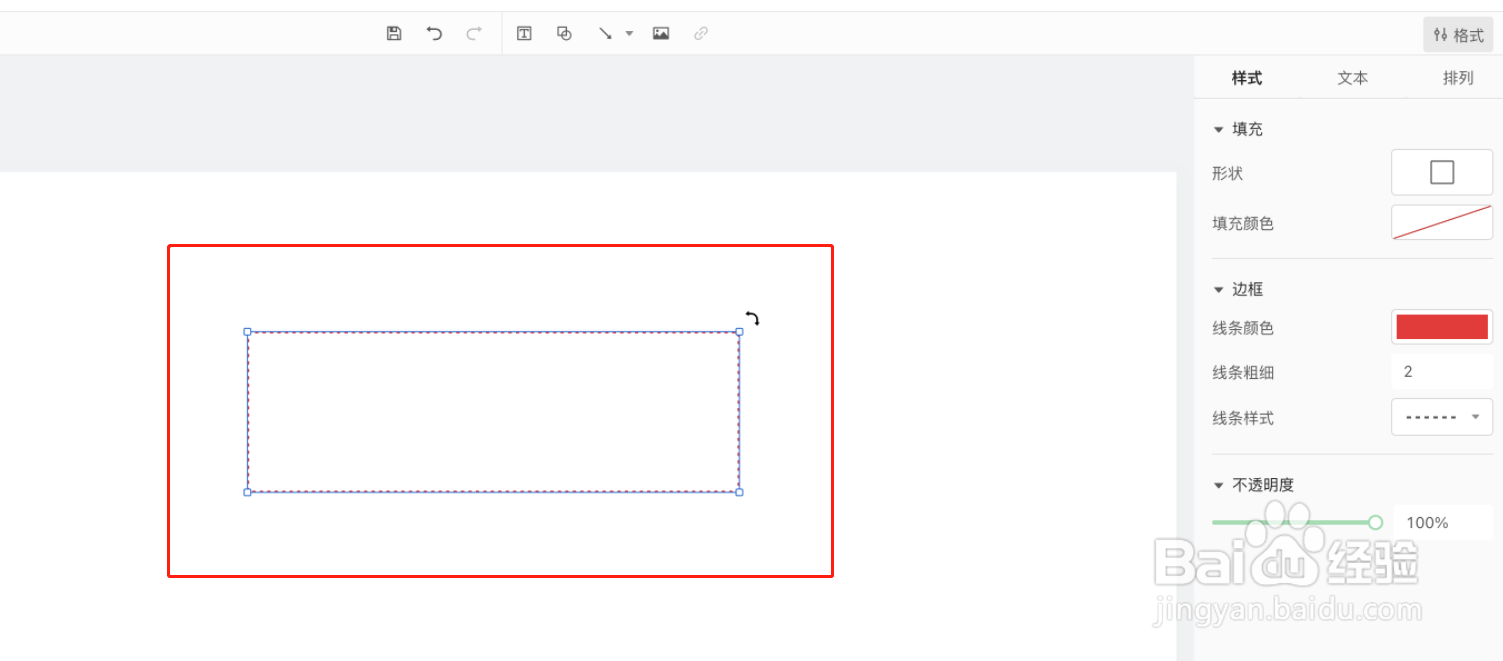This screenshot has width=1503, height=661.
Task: Collapse the 不透明度 section
Action: [x=1218, y=486]
